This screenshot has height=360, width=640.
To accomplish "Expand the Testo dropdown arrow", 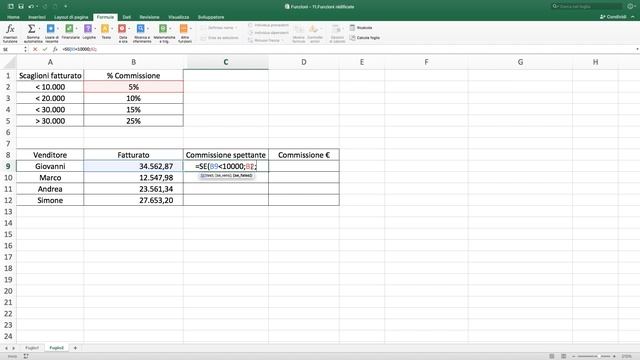I will (x=112, y=29).
